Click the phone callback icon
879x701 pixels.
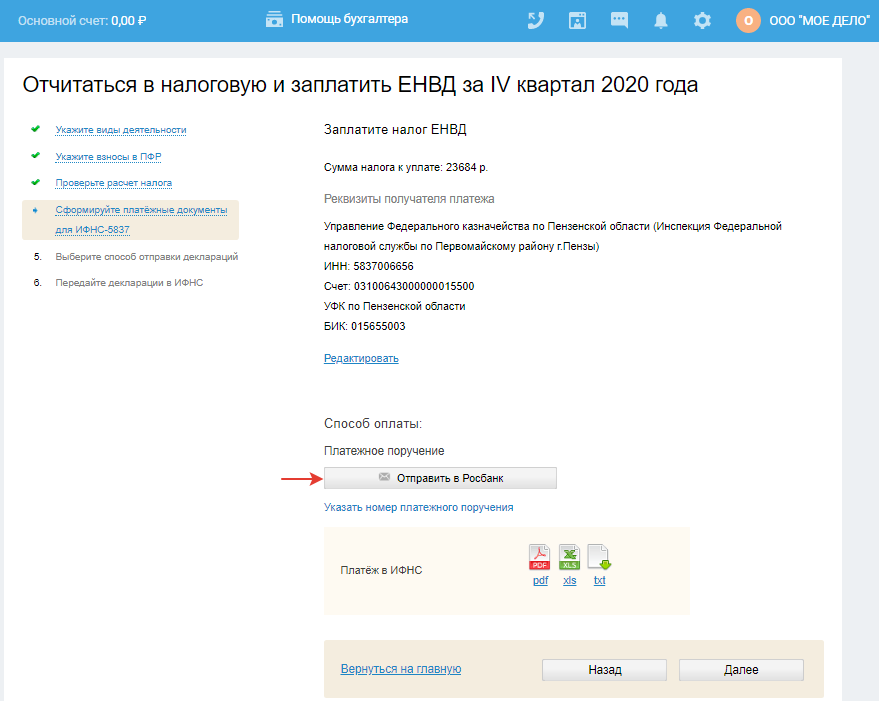[536, 20]
